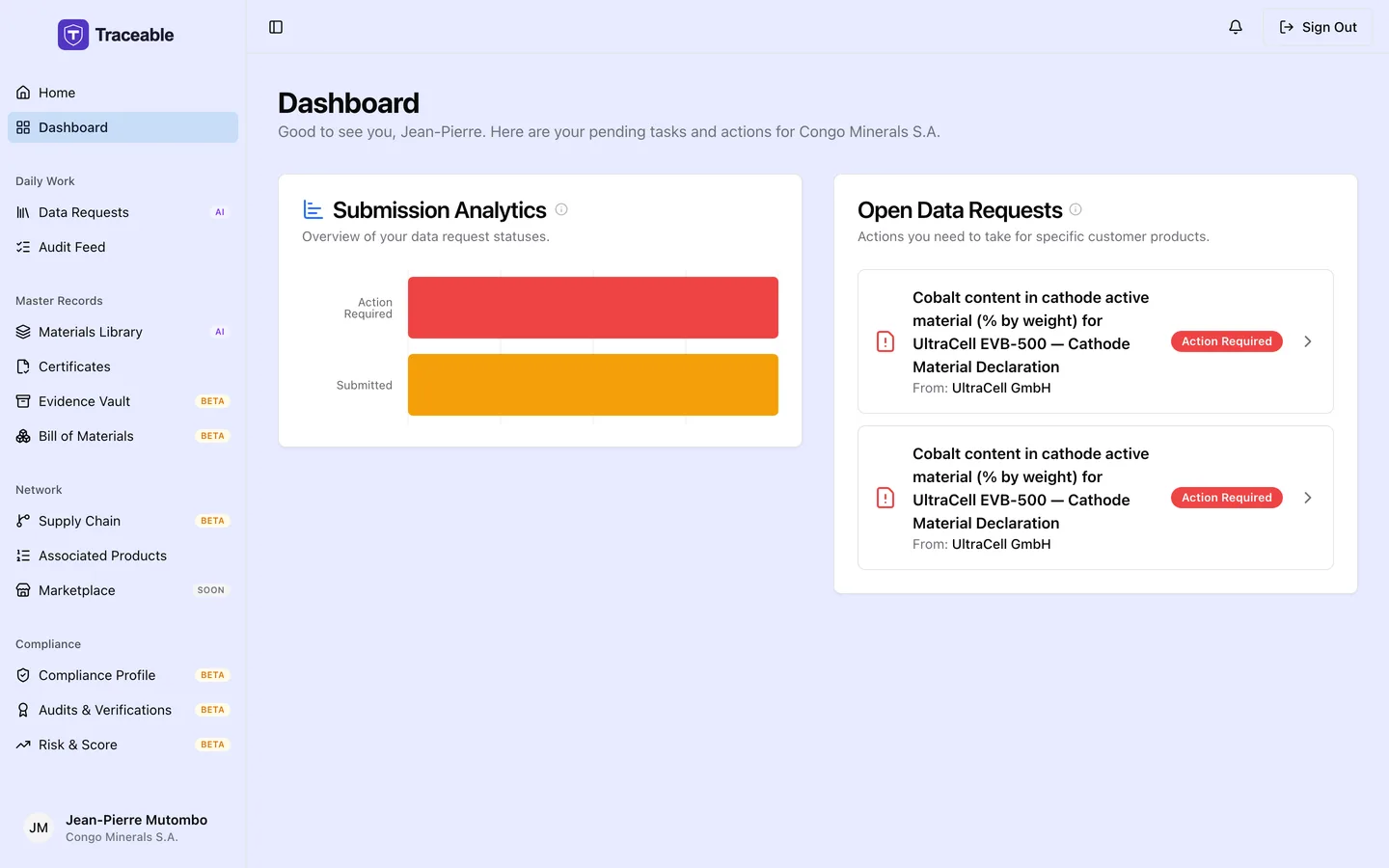The width and height of the screenshot is (1389, 868).
Task: Click the Traceable shield logo icon
Action: point(73,35)
